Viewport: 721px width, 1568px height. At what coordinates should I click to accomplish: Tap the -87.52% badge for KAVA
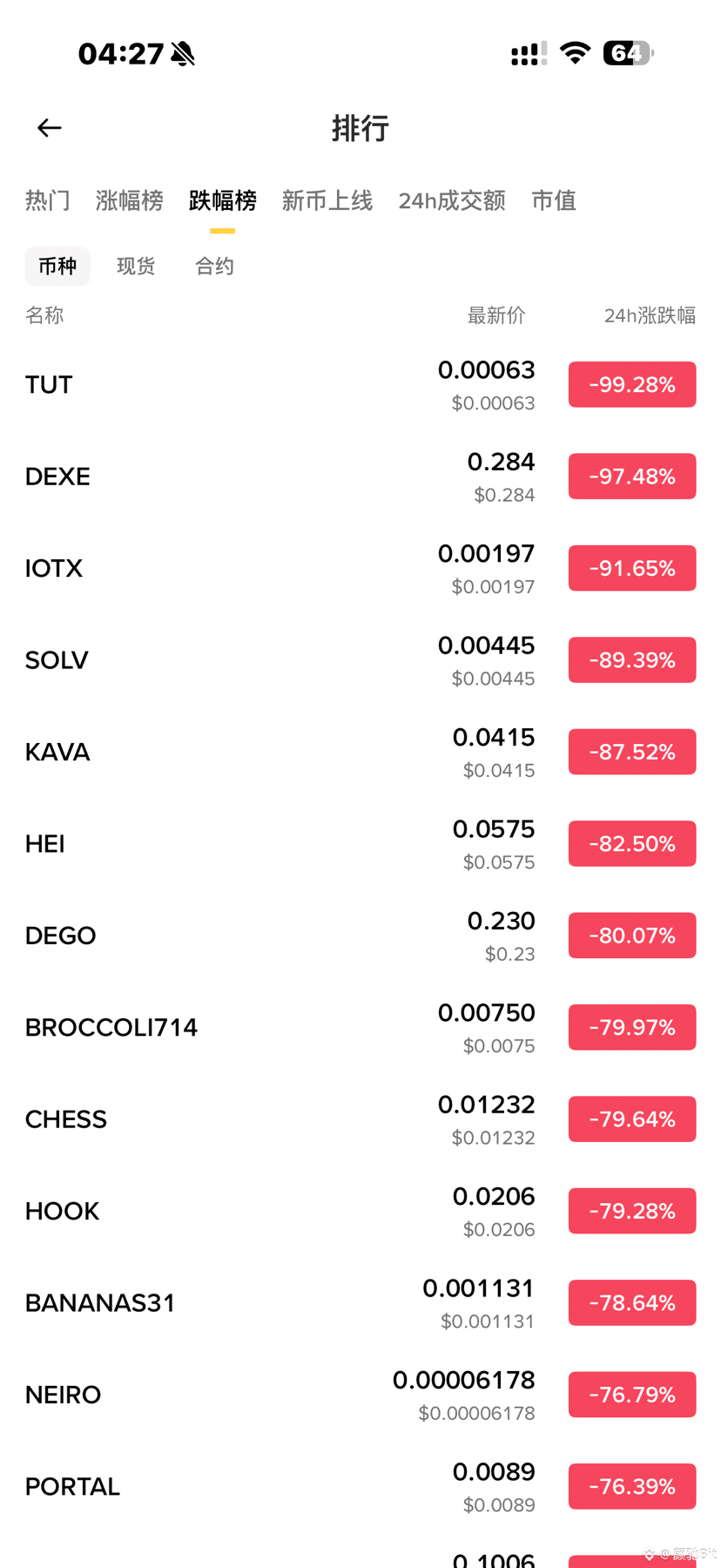(632, 752)
